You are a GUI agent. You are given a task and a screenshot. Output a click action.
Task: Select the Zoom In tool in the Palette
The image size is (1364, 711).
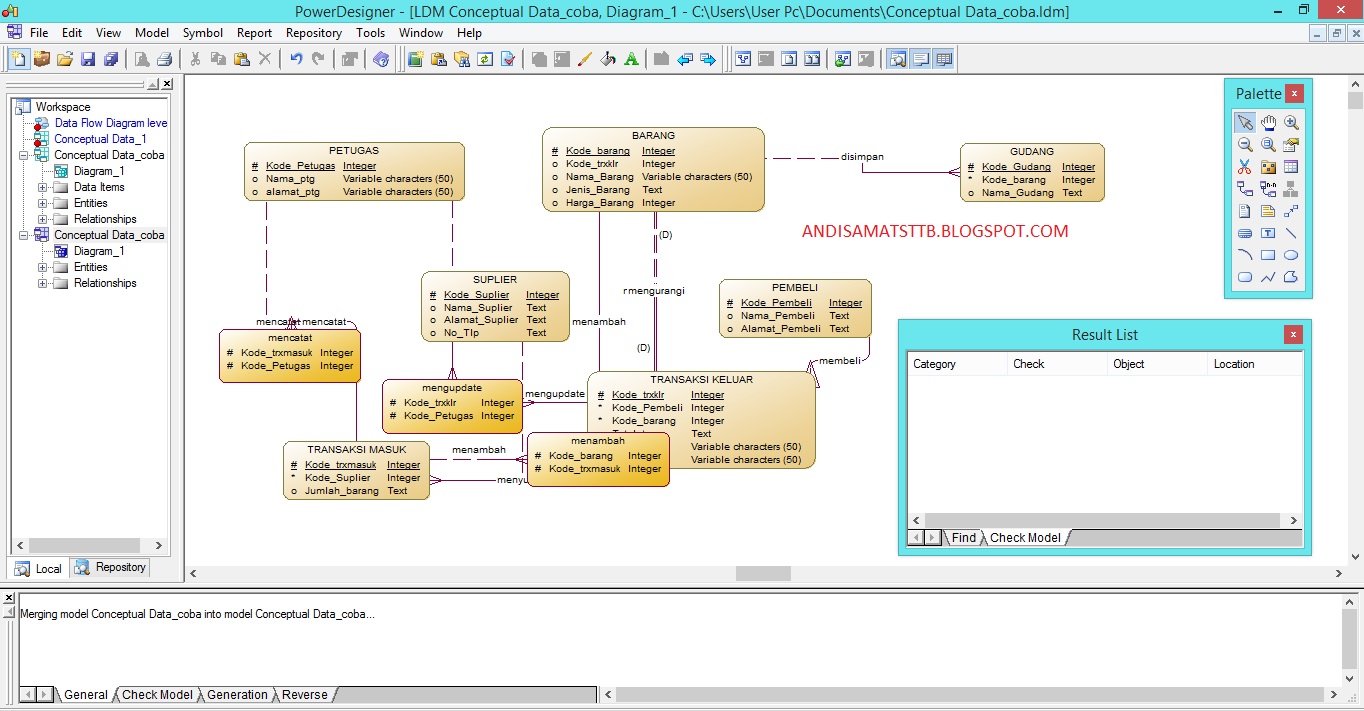tap(1289, 121)
